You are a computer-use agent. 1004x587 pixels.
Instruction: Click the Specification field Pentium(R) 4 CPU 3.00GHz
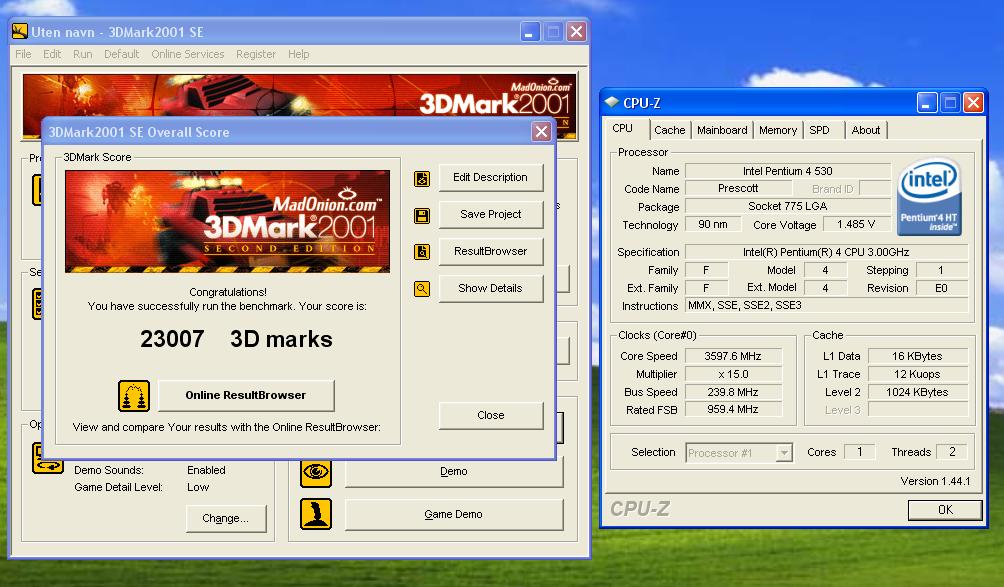826,252
